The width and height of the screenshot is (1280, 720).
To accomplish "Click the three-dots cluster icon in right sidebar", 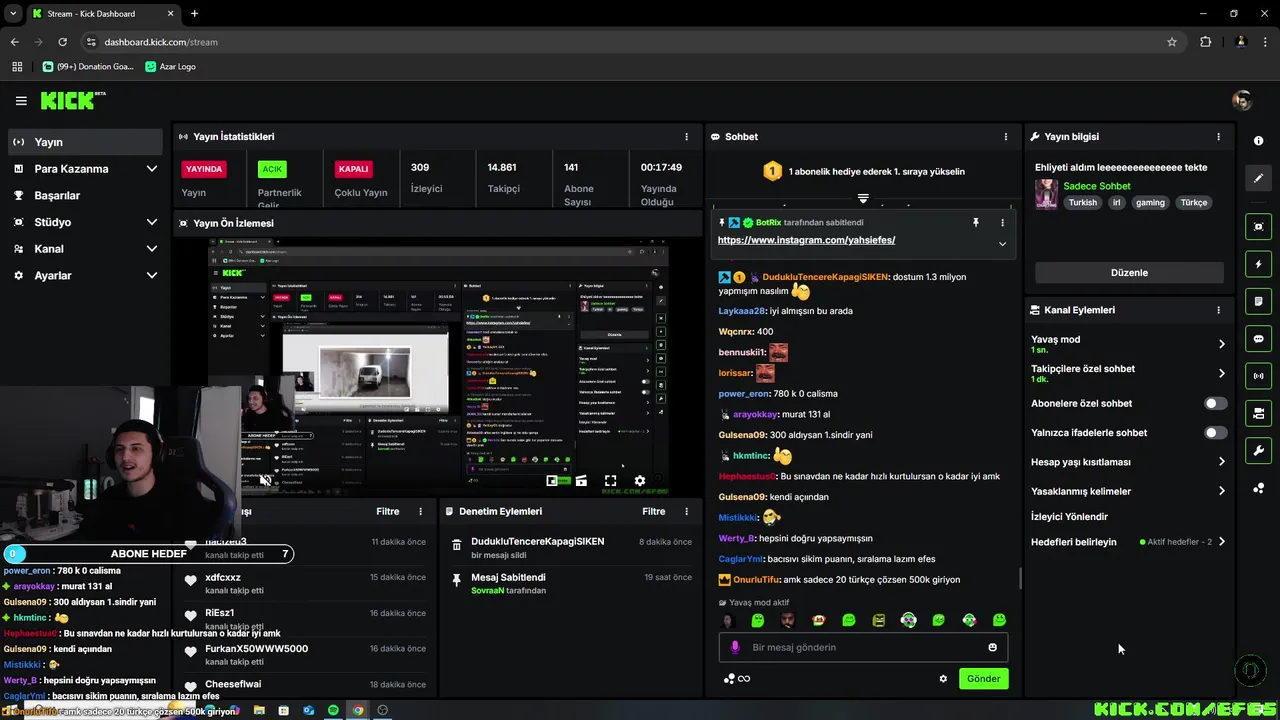I will click(1258, 488).
